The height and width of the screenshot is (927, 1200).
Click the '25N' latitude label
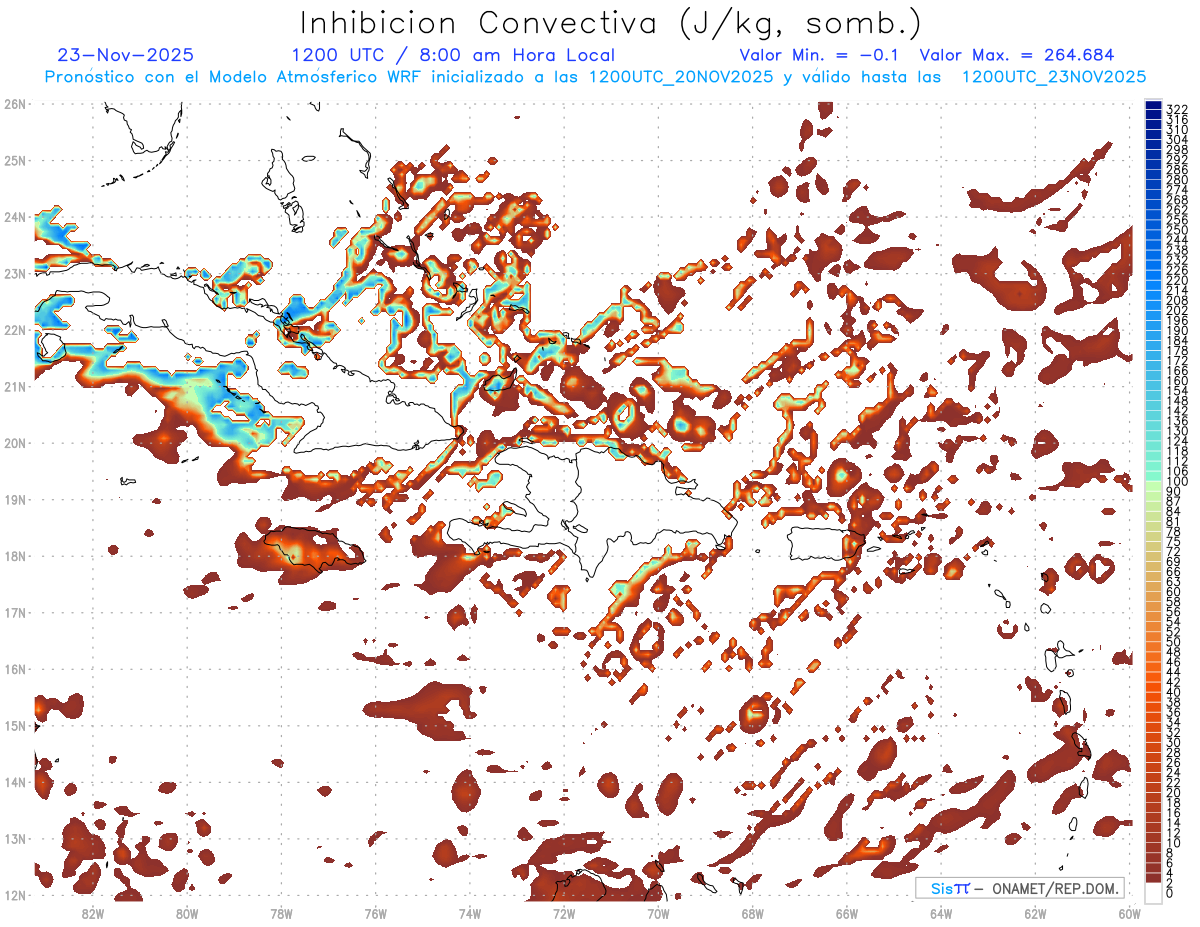tap(14, 160)
